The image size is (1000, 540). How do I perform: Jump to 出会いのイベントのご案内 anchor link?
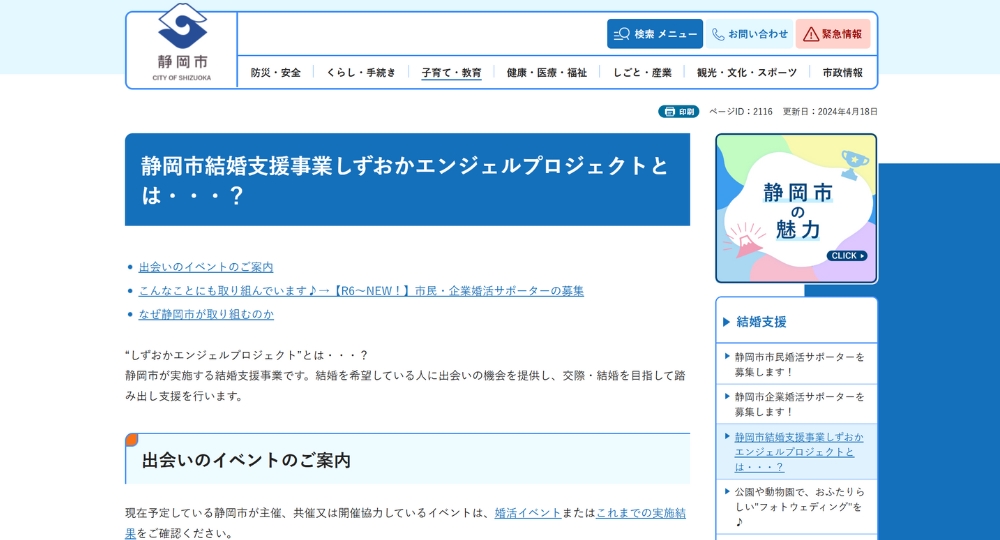[x=206, y=267]
